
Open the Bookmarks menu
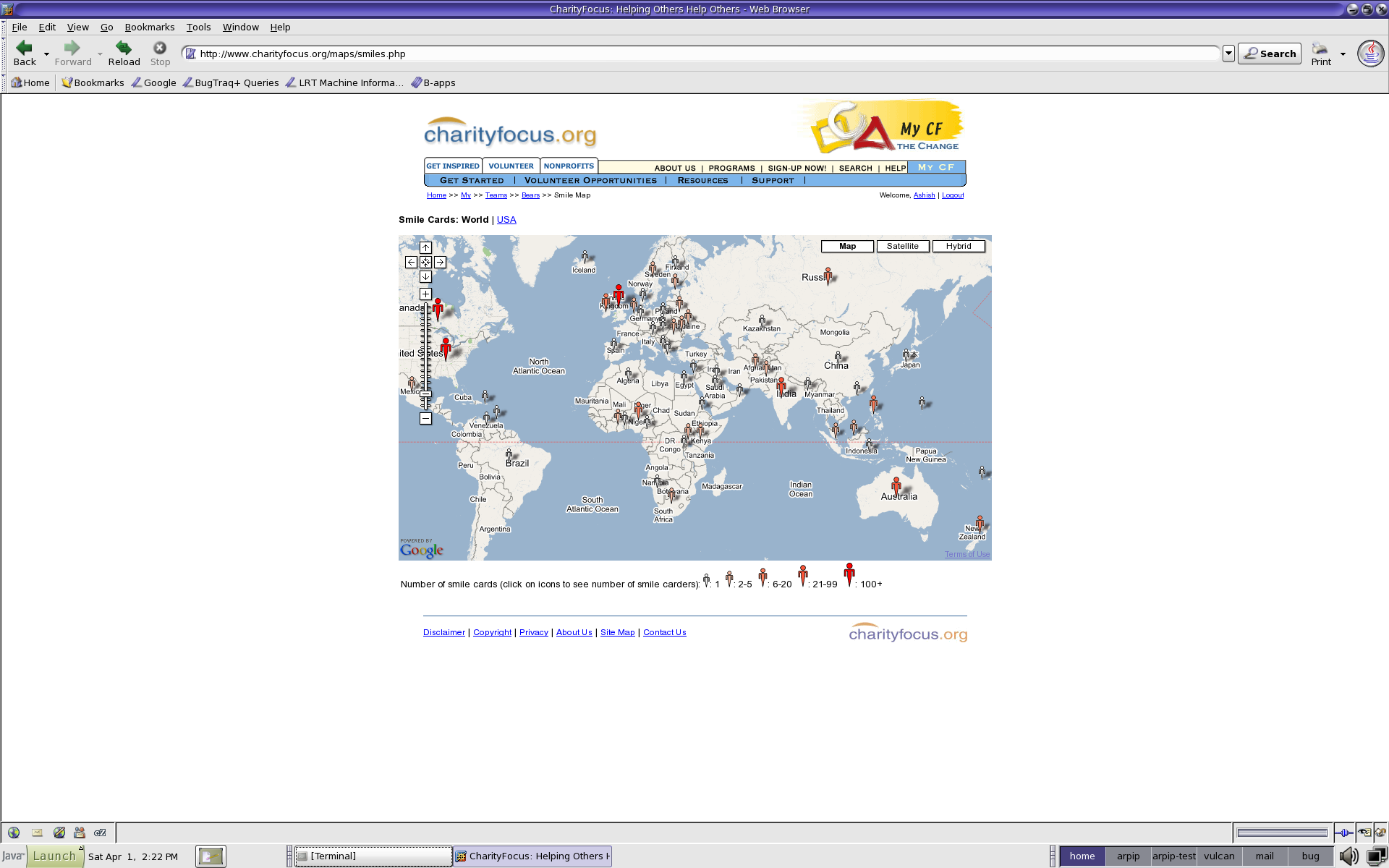[x=150, y=27]
